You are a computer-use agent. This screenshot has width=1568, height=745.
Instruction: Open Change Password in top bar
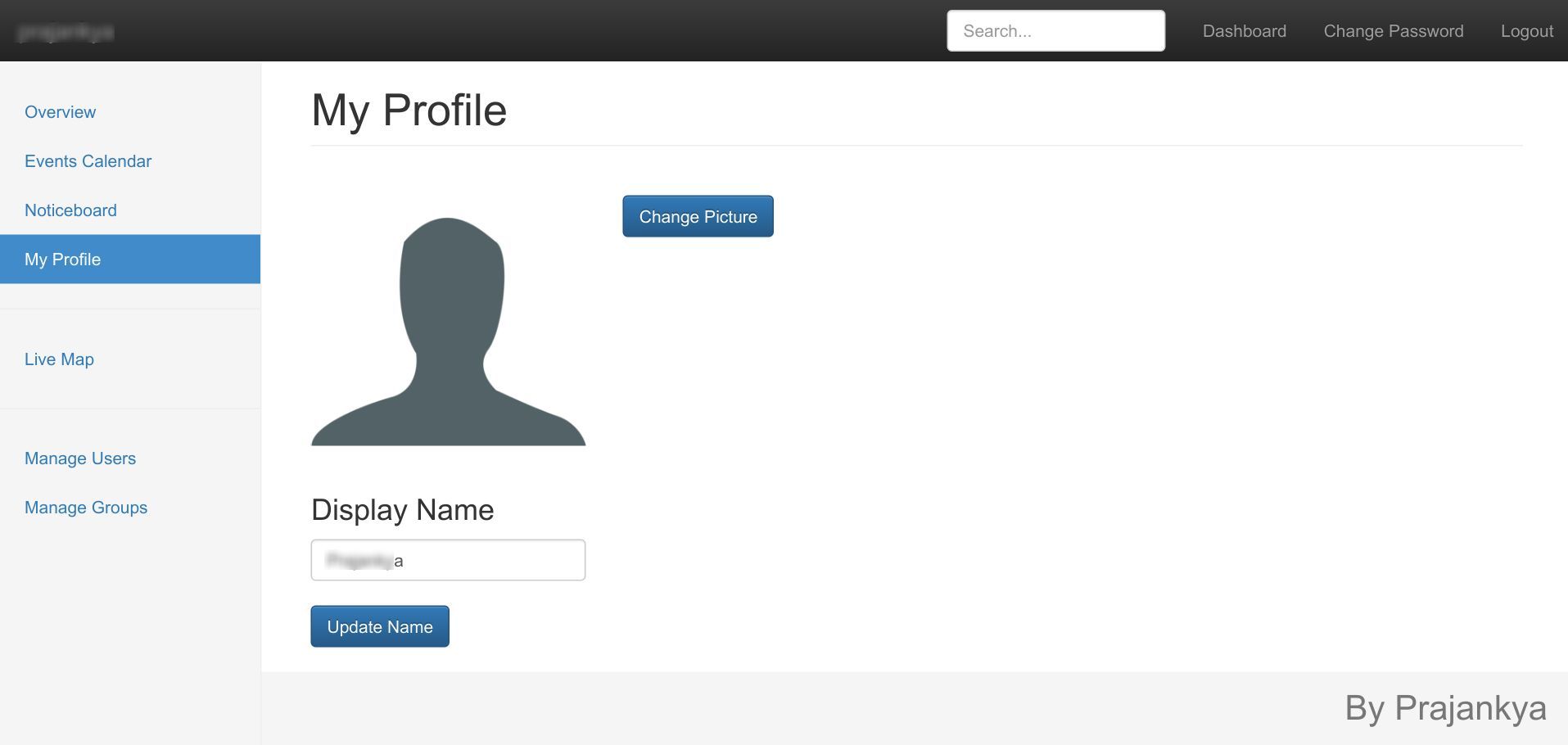(1394, 31)
